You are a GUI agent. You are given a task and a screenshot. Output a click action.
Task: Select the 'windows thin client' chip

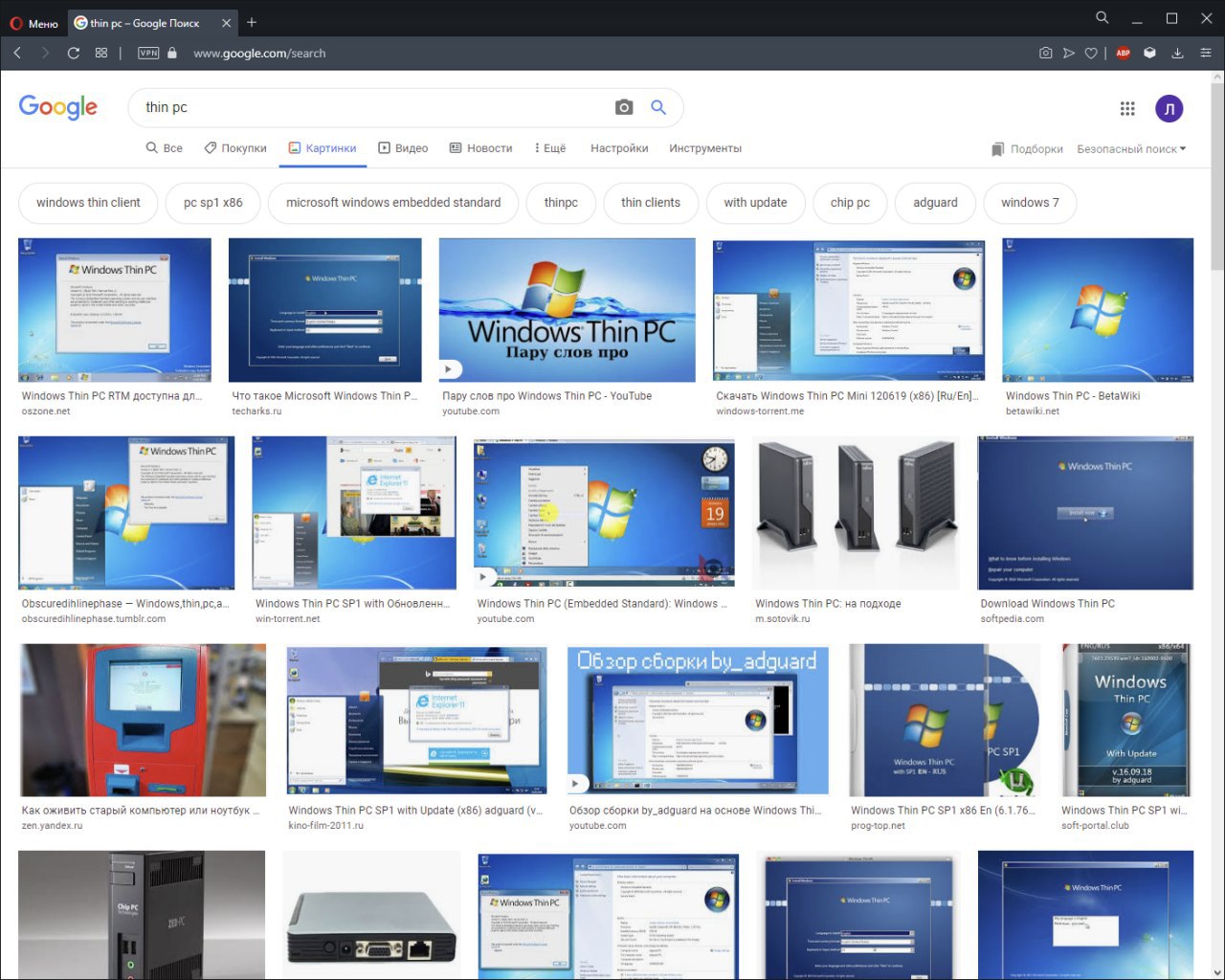[88, 203]
